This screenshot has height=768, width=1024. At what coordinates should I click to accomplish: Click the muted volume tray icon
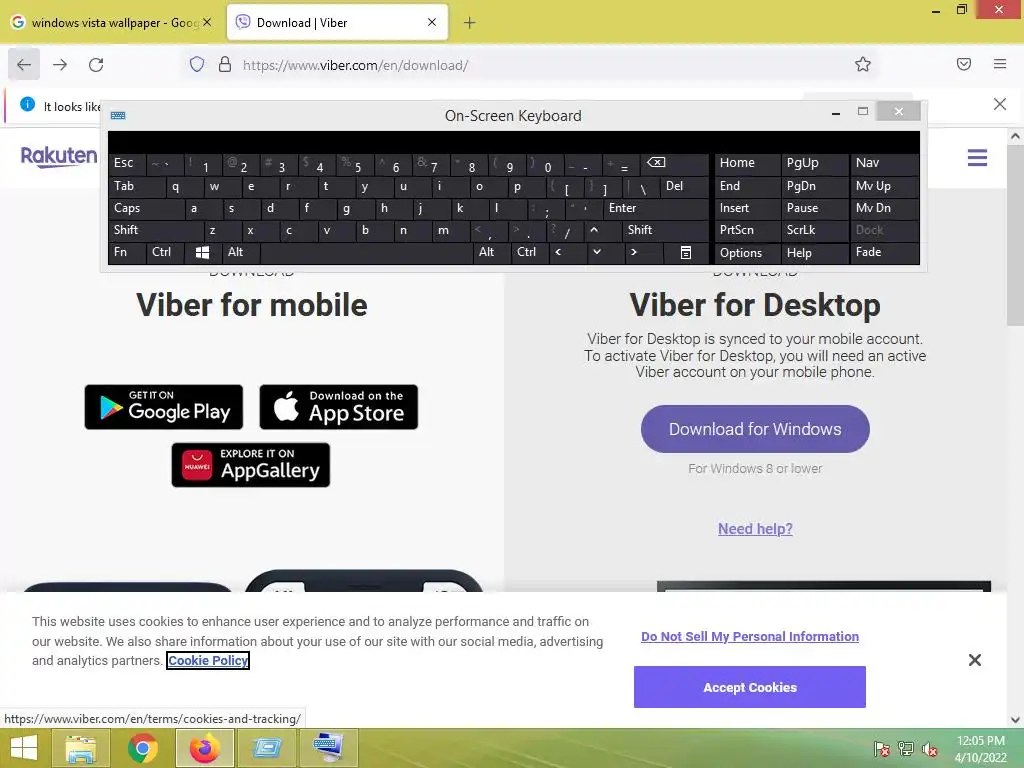930,749
